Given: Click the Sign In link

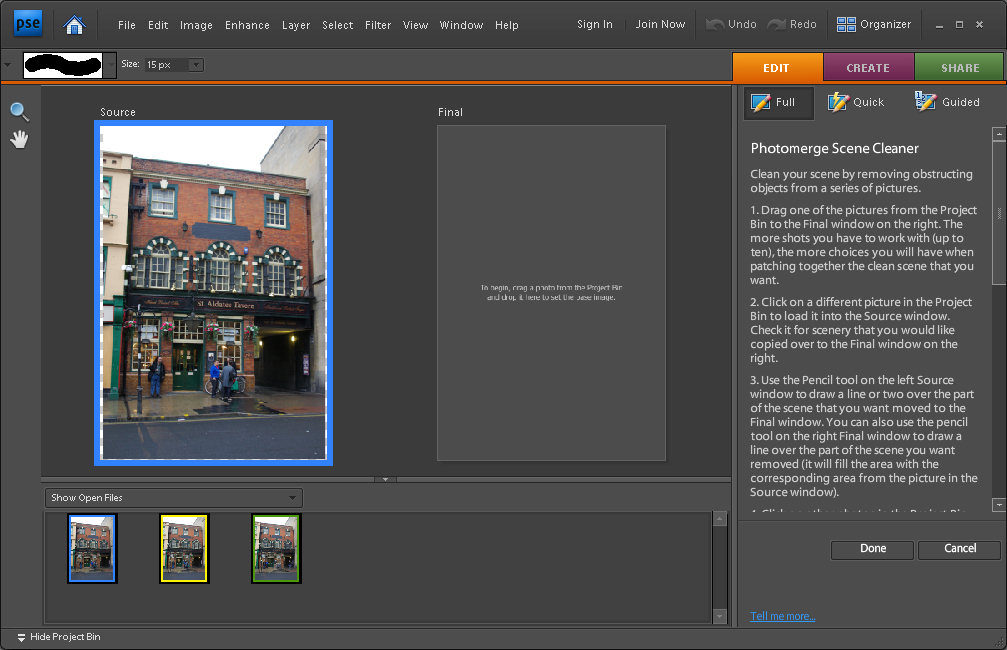Looking at the screenshot, I should click(x=595, y=24).
